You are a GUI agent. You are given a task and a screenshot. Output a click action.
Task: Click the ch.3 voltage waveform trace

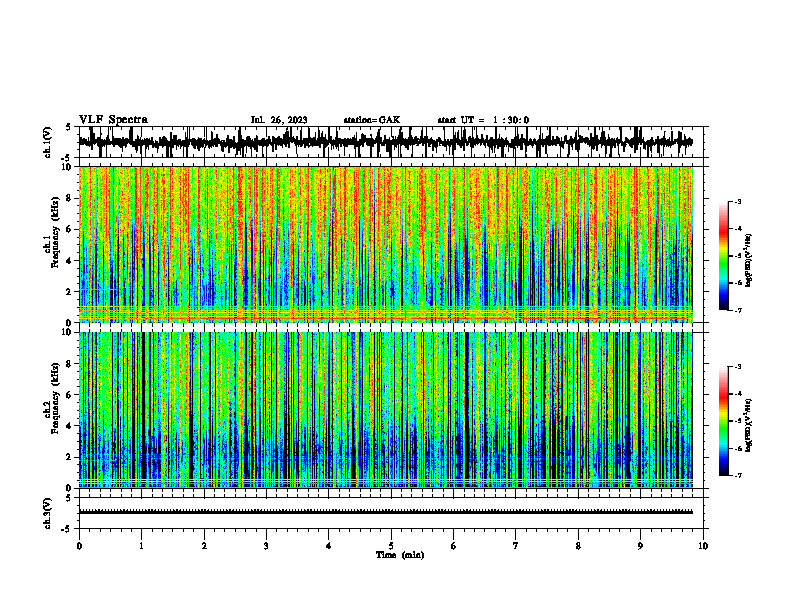(385, 512)
